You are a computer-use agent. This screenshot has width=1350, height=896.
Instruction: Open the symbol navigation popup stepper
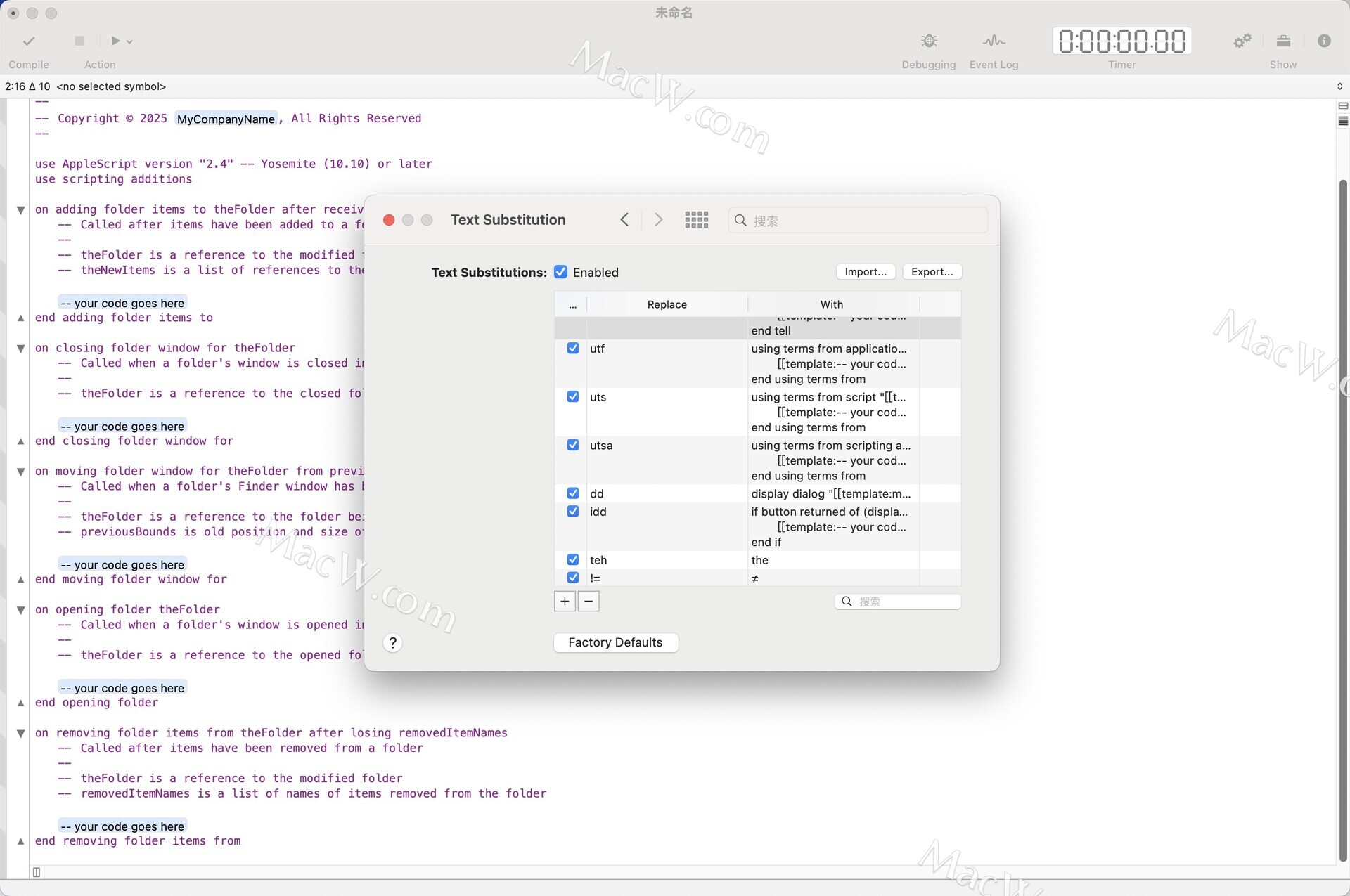pyautogui.click(x=1339, y=86)
